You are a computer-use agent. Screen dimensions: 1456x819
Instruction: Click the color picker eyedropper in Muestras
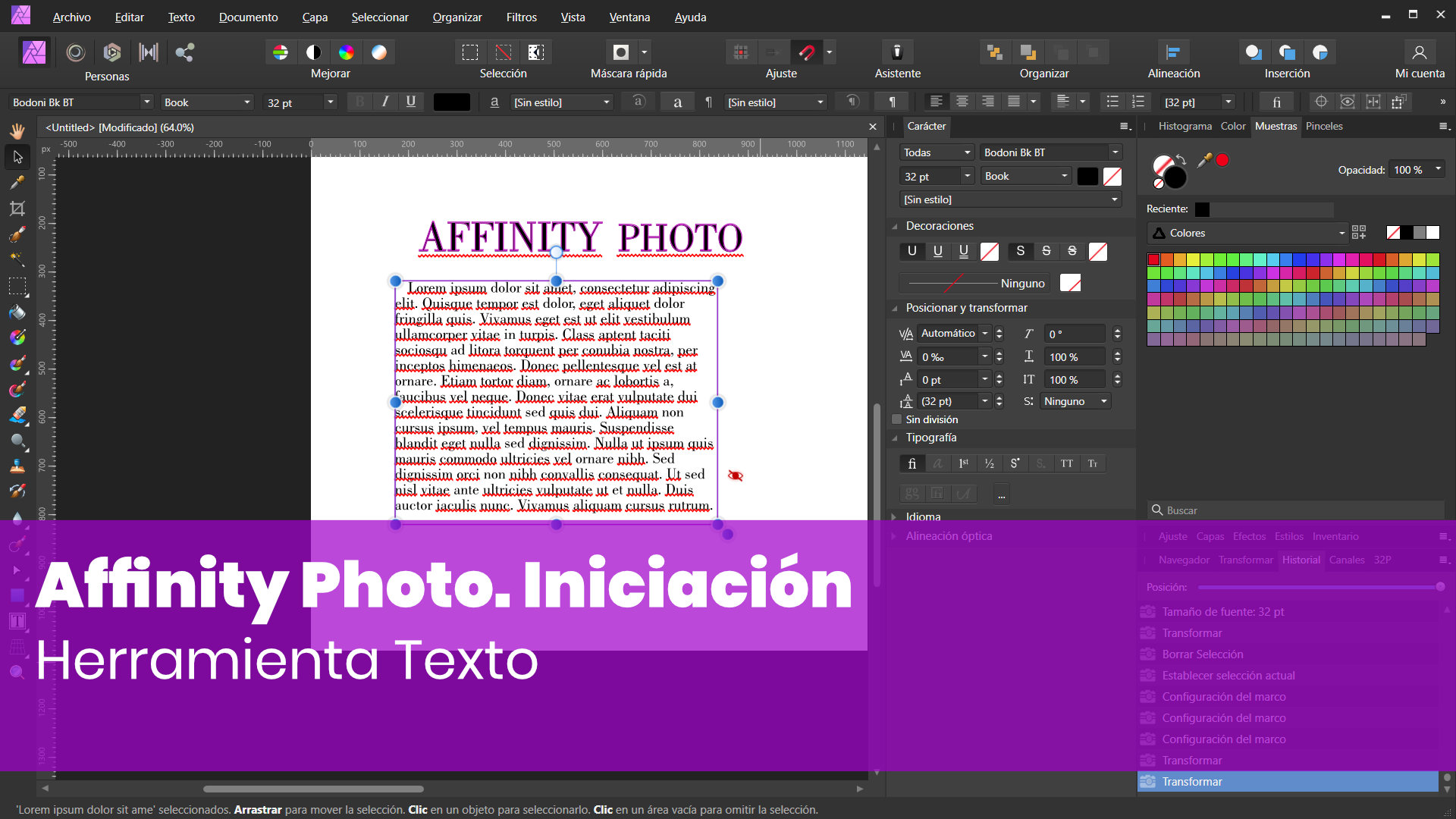click(1203, 160)
